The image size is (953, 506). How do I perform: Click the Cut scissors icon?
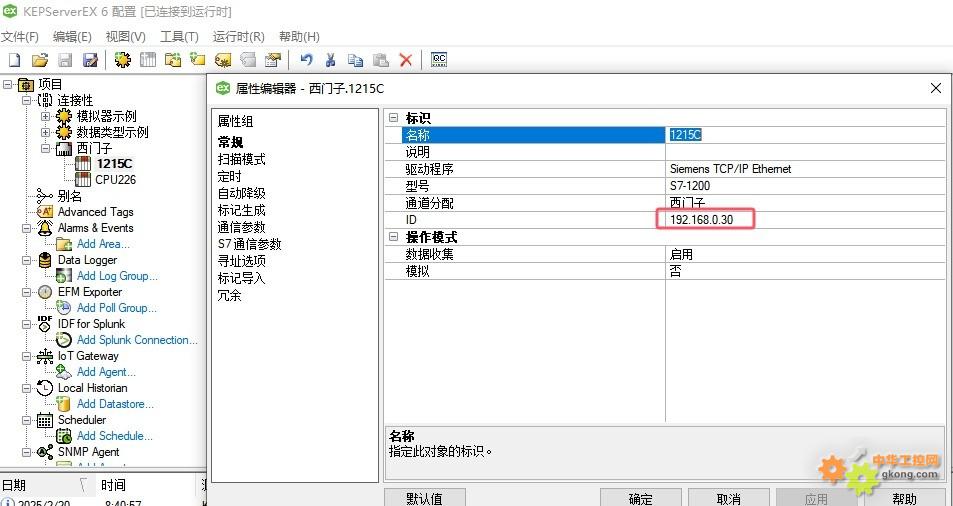coord(331,60)
